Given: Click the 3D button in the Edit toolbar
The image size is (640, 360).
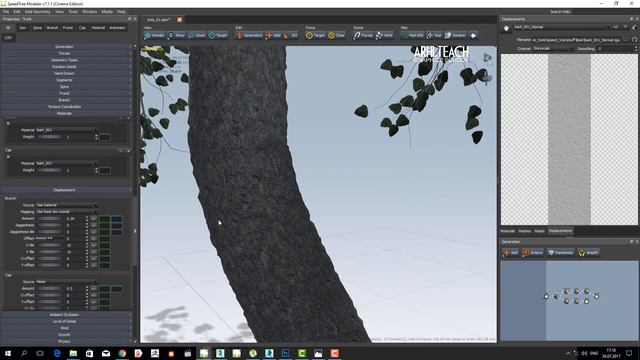Looking at the screenshot, I should tap(291, 36).
